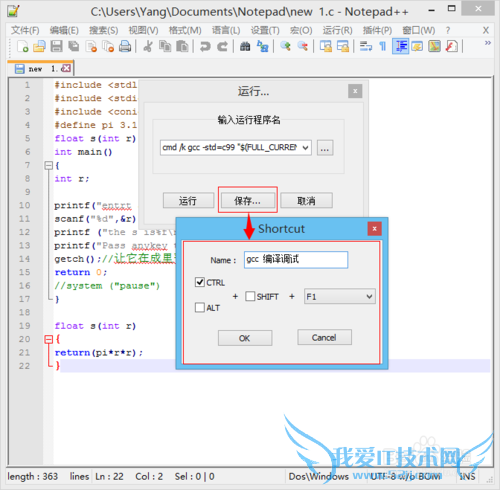Image resolution: width=500 pixels, height=490 pixels.
Task: Open the 窗口(W) menu
Action: point(419,31)
